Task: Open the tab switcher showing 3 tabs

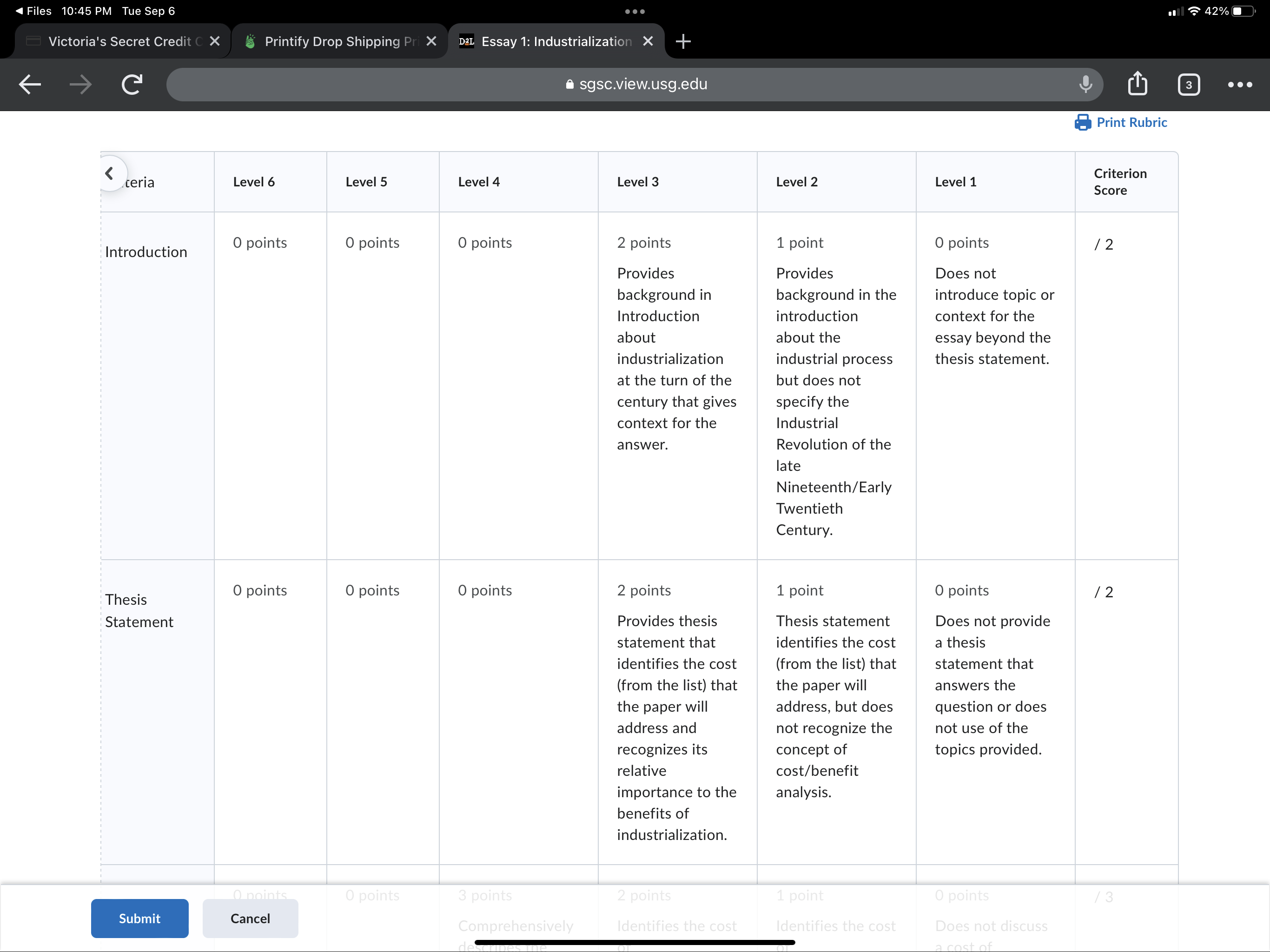Action: click(x=1189, y=85)
